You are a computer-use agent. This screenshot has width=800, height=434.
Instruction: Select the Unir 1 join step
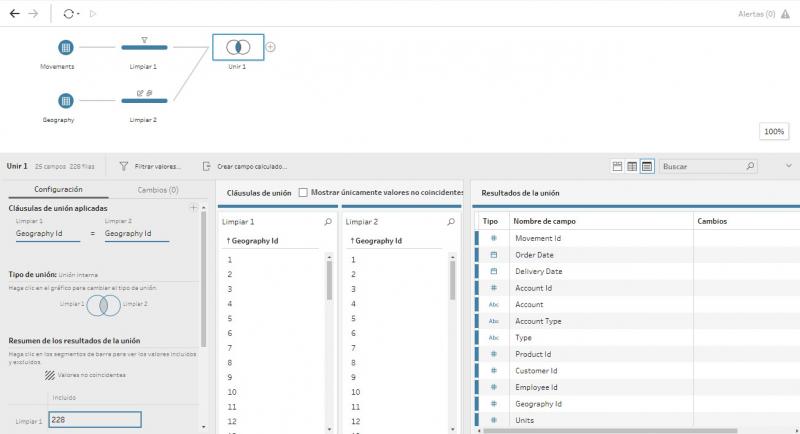coord(238,47)
